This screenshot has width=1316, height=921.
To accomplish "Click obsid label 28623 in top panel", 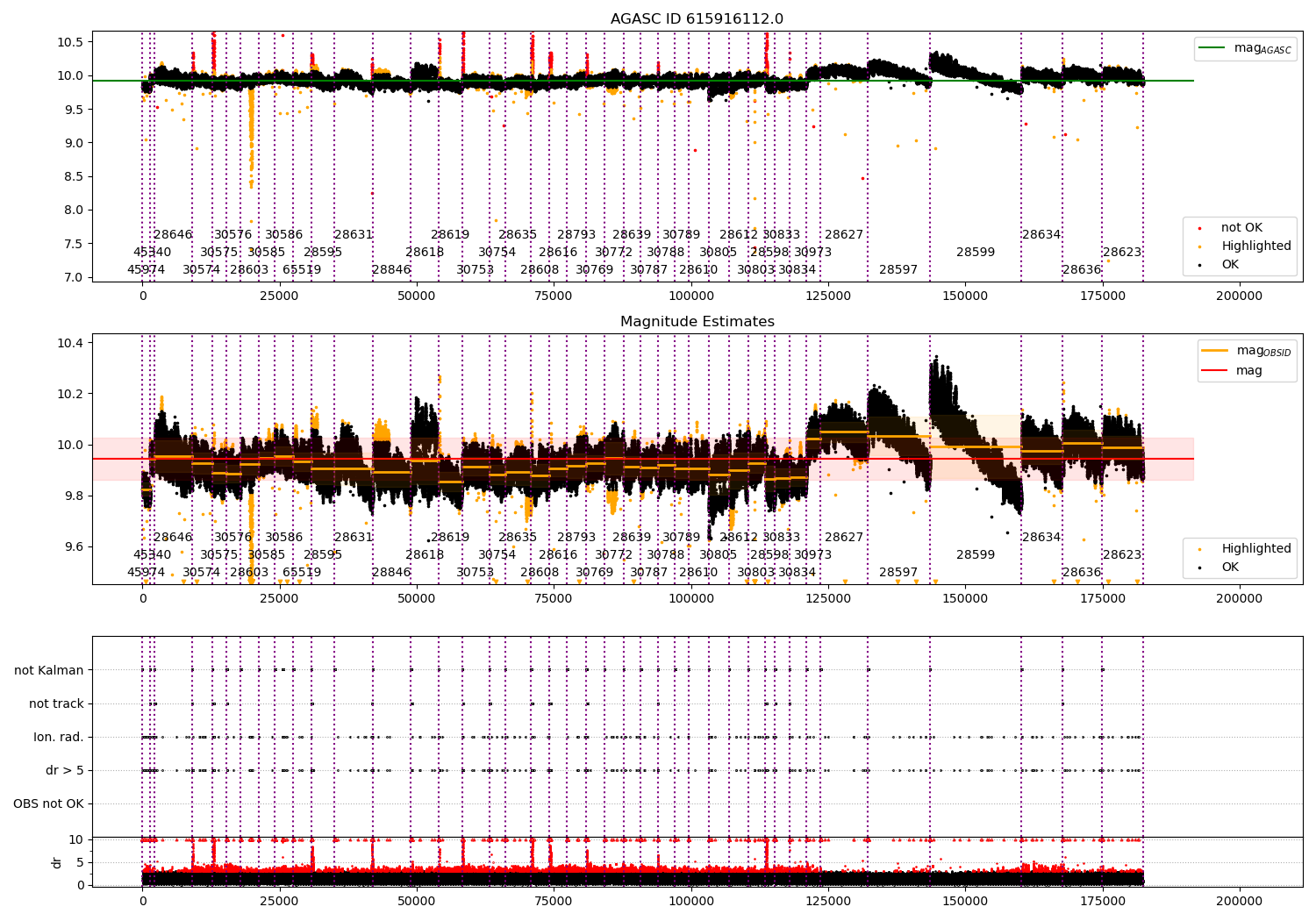I will tap(1122, 252).
